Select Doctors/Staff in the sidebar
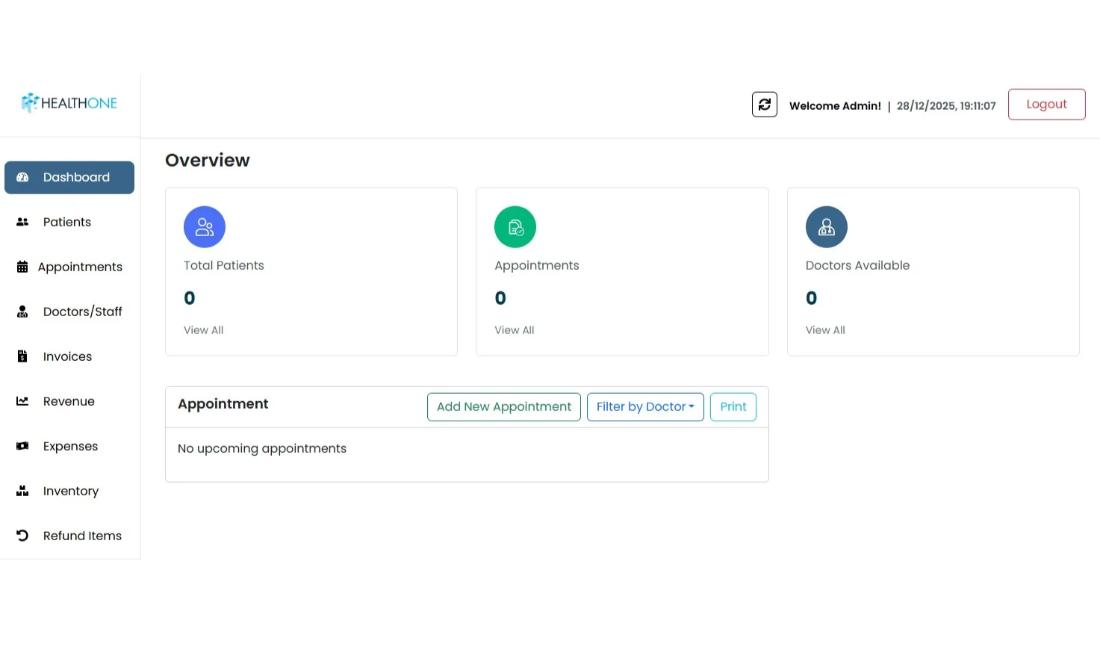This screenshot has height=650, width=1100. click(x=82, y=312)
